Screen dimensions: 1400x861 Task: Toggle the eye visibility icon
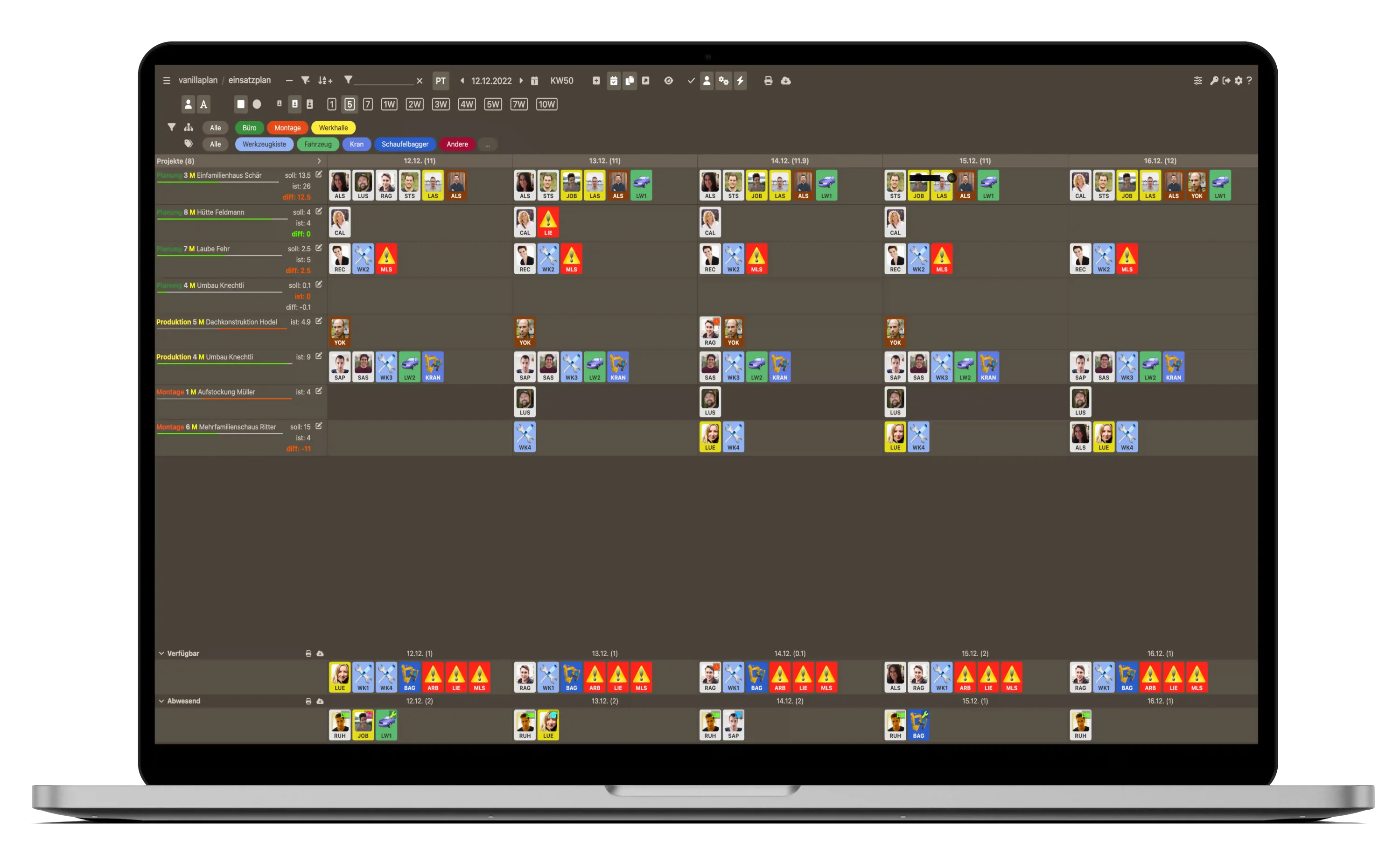tap(669, 81)
